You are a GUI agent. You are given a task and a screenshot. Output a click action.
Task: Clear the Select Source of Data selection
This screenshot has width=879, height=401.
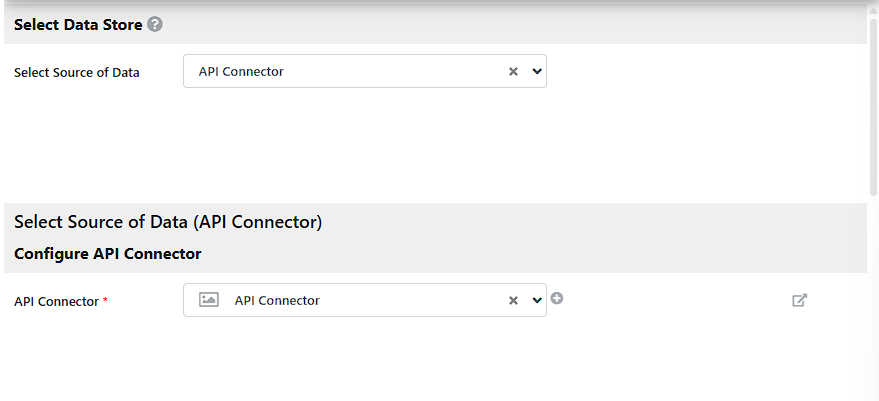(514, 72)
